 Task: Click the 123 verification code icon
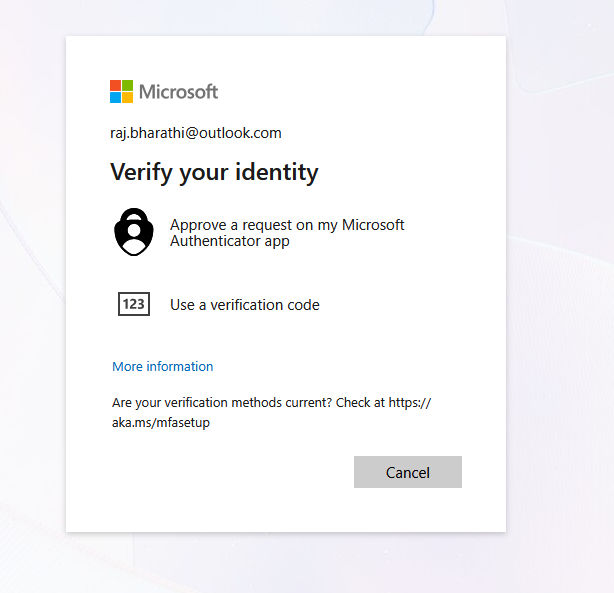(134, 304)
